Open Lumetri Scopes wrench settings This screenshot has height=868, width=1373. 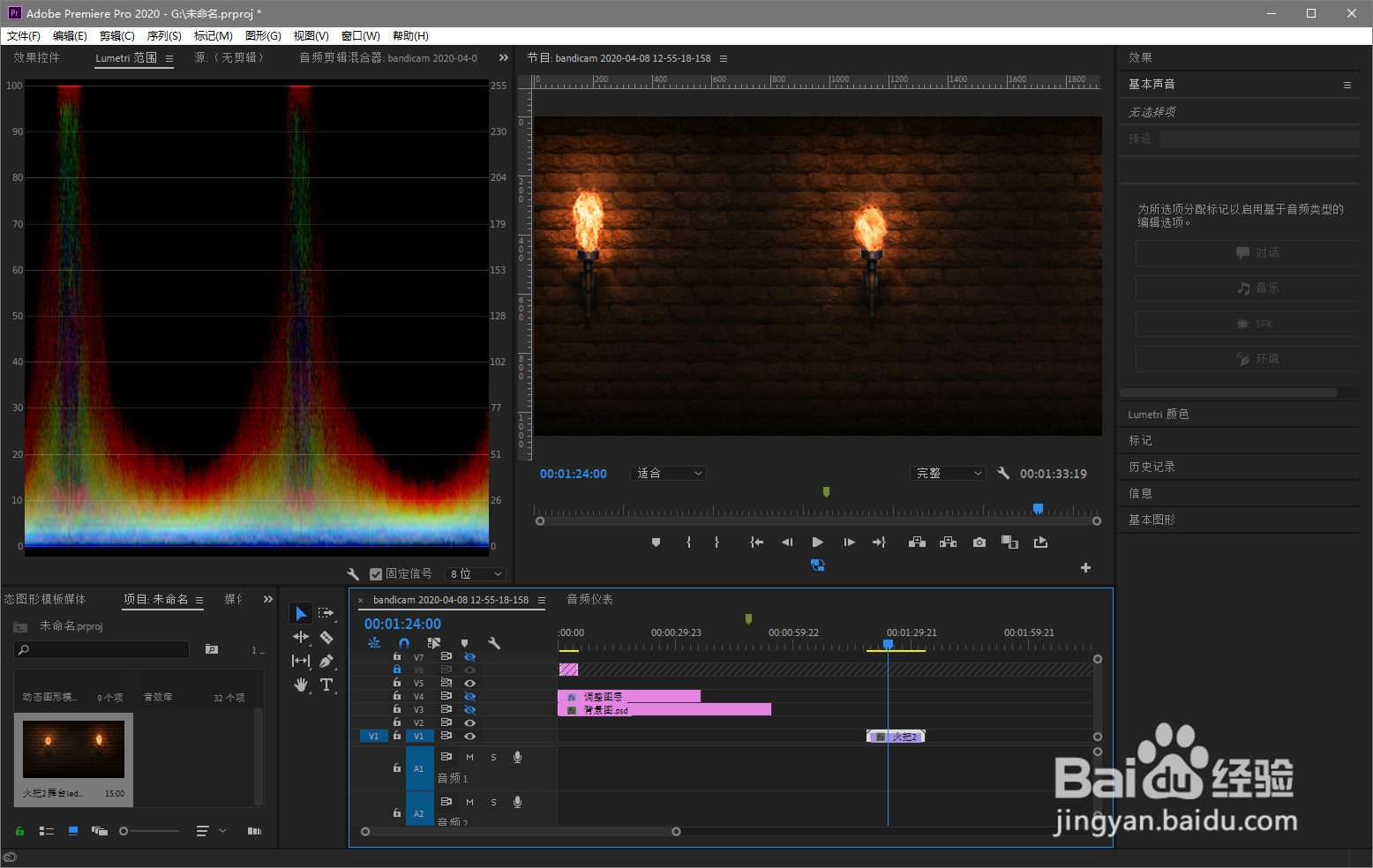point(353,574)
